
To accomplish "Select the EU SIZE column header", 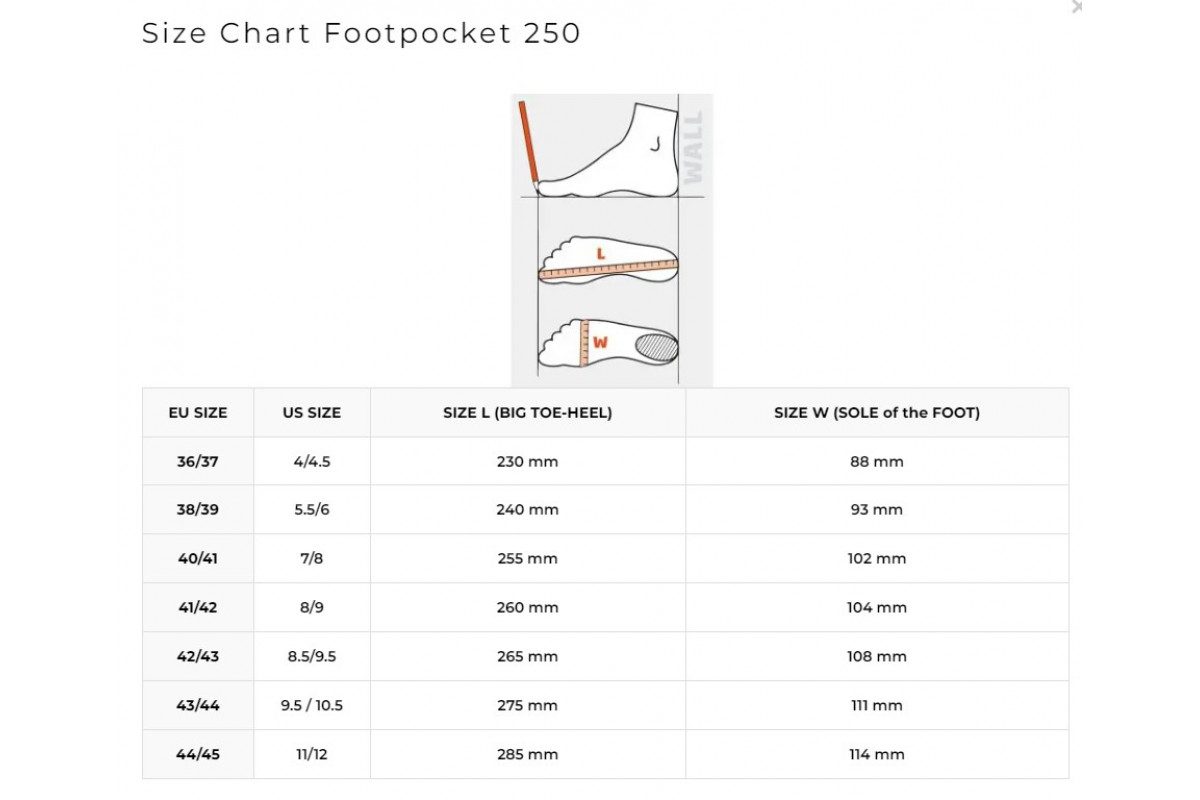I will (x=198, y=412).
